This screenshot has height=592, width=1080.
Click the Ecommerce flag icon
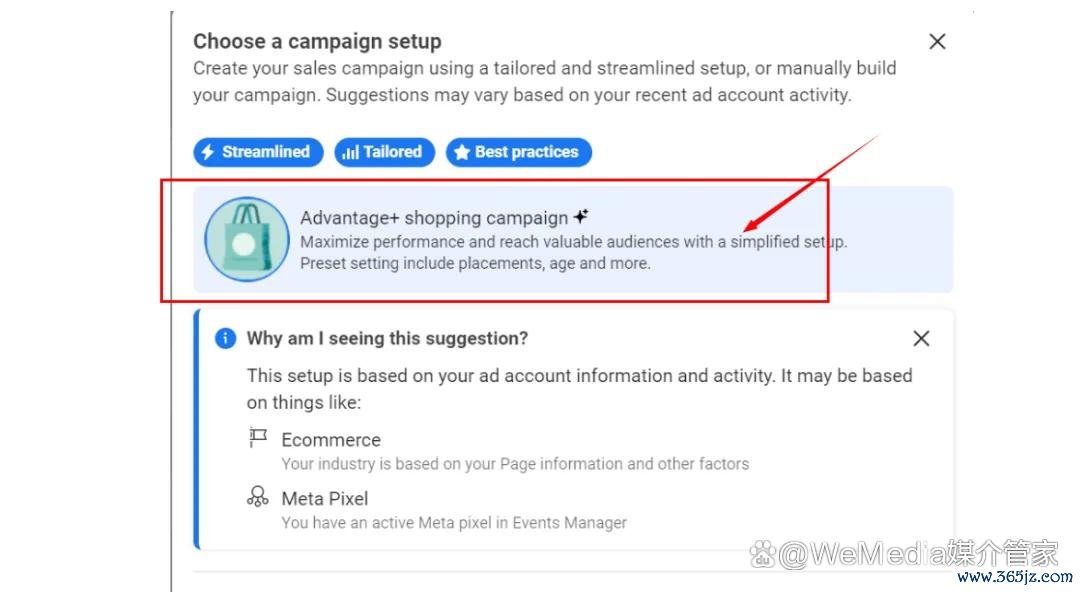[x=258, y=438]
